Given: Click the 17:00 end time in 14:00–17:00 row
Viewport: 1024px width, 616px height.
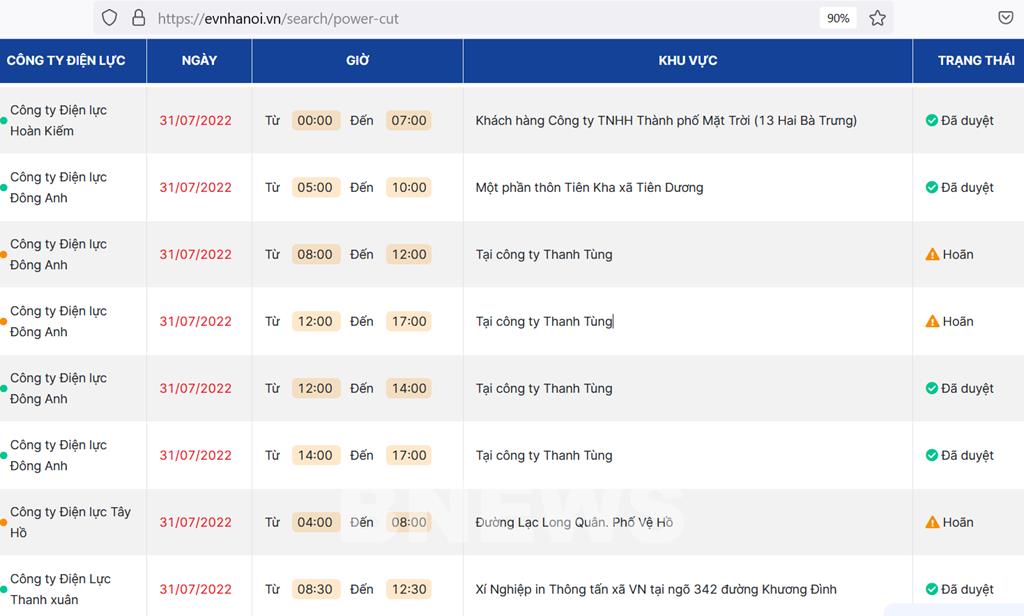Looking at the screenshot, I should [x=409, y=455].
